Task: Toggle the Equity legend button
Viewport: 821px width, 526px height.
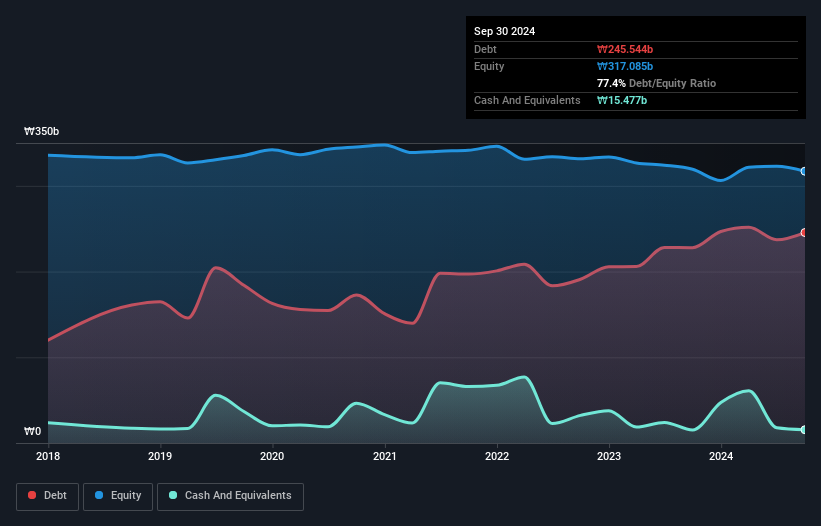Action: [x=118, y=496]
